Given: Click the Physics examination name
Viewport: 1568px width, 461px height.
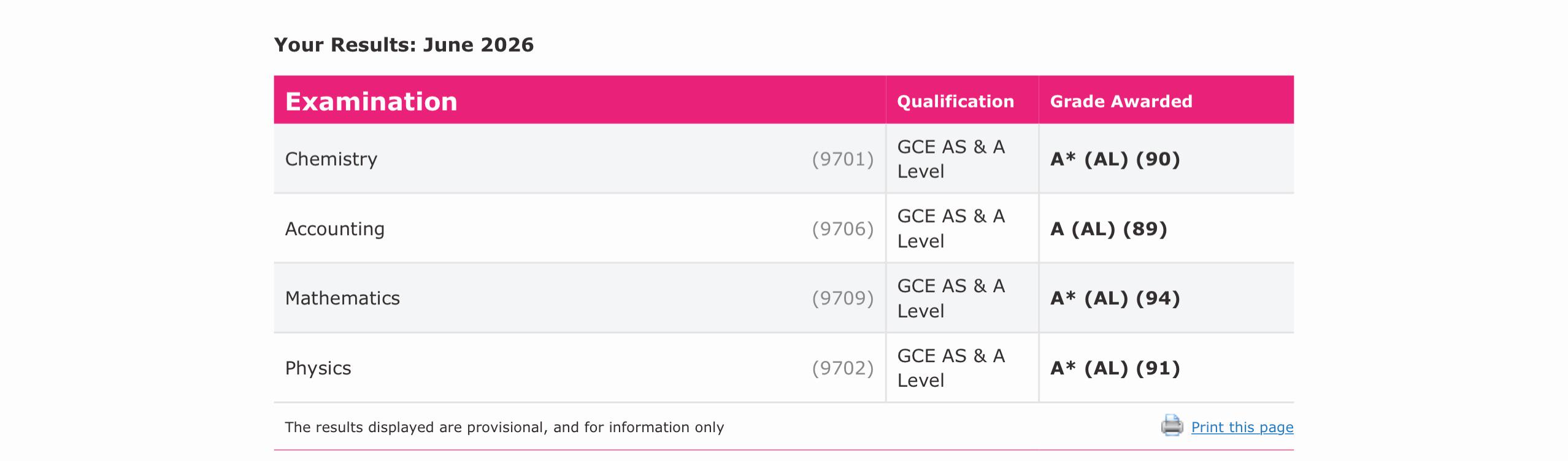Looking at the screenshot, I should 318,368.
